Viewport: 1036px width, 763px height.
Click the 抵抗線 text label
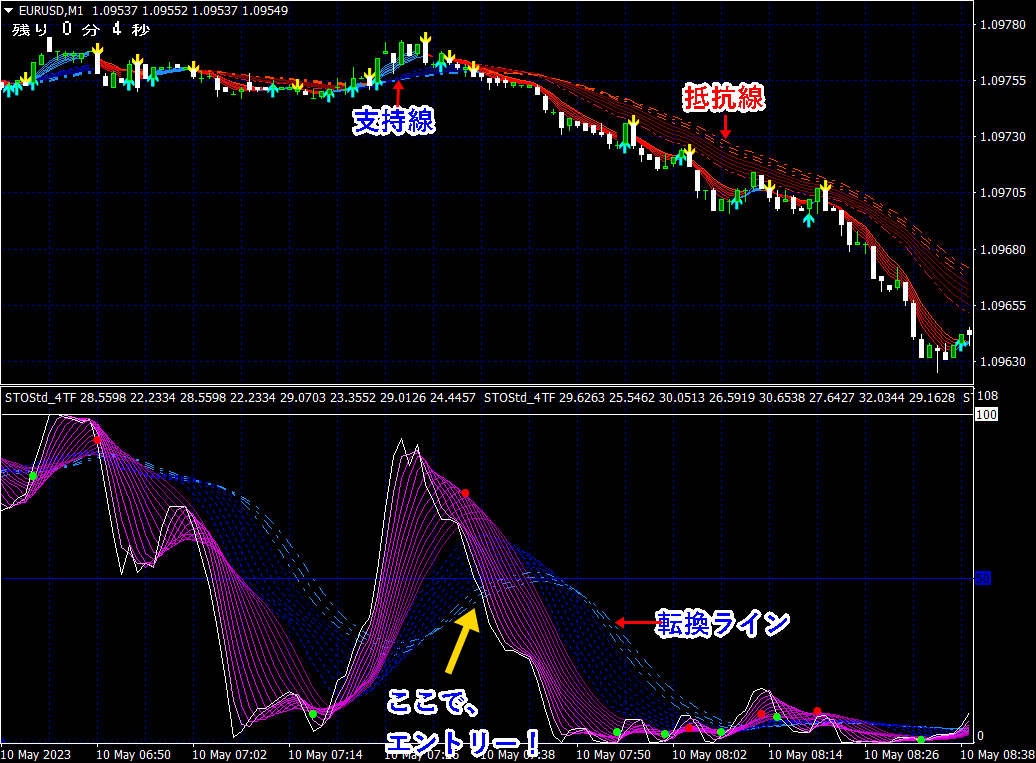(723, 97)
